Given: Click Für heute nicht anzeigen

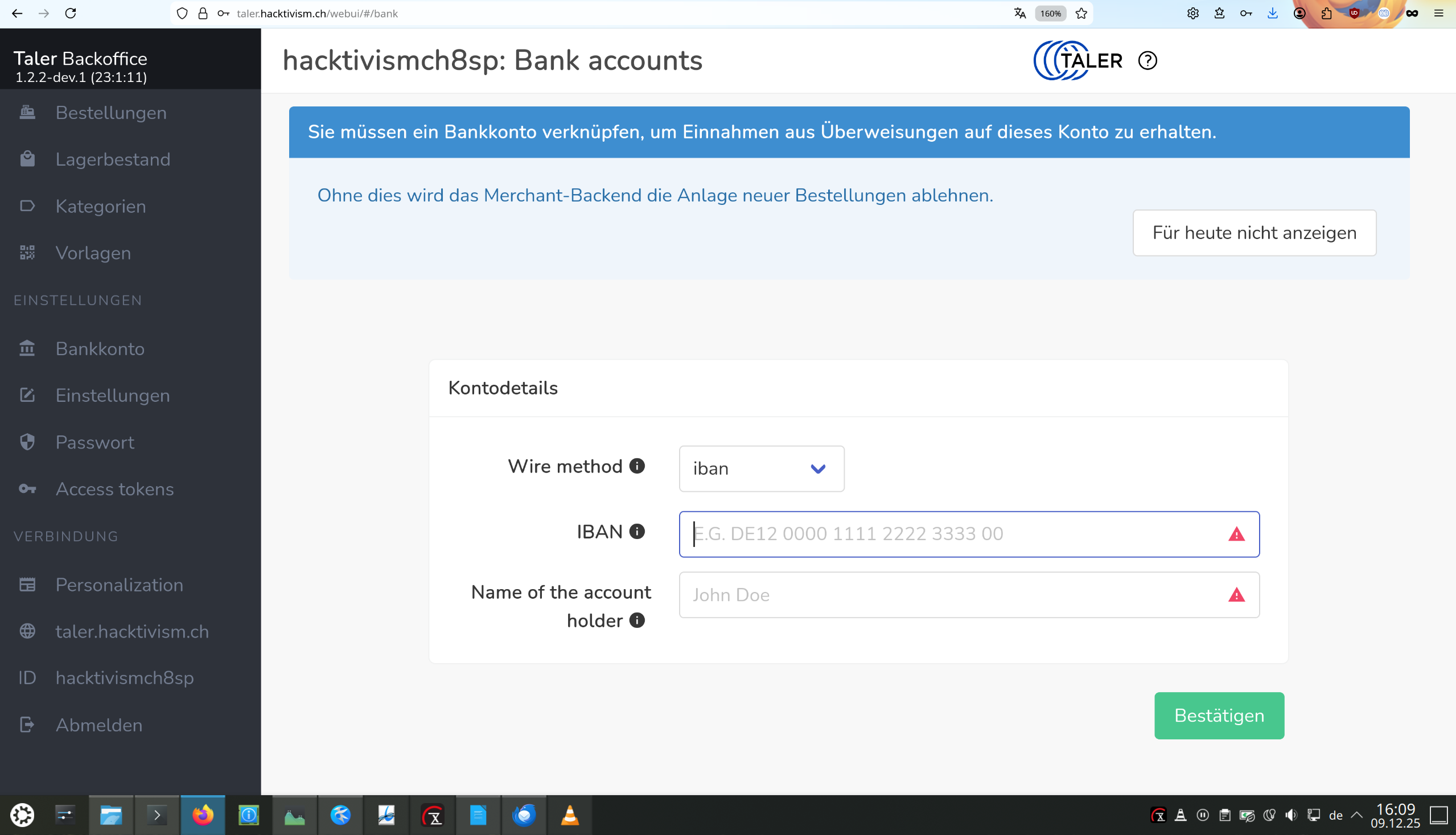Looking at the screenshot, I should (x=1253, y=233).
